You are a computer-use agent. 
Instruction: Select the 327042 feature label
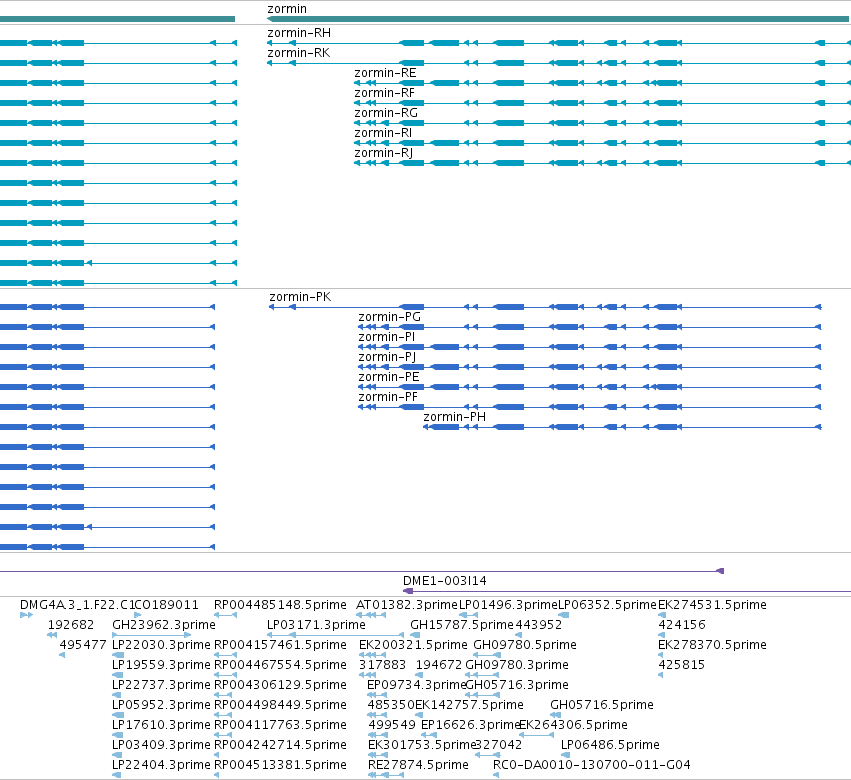point(499,746)
